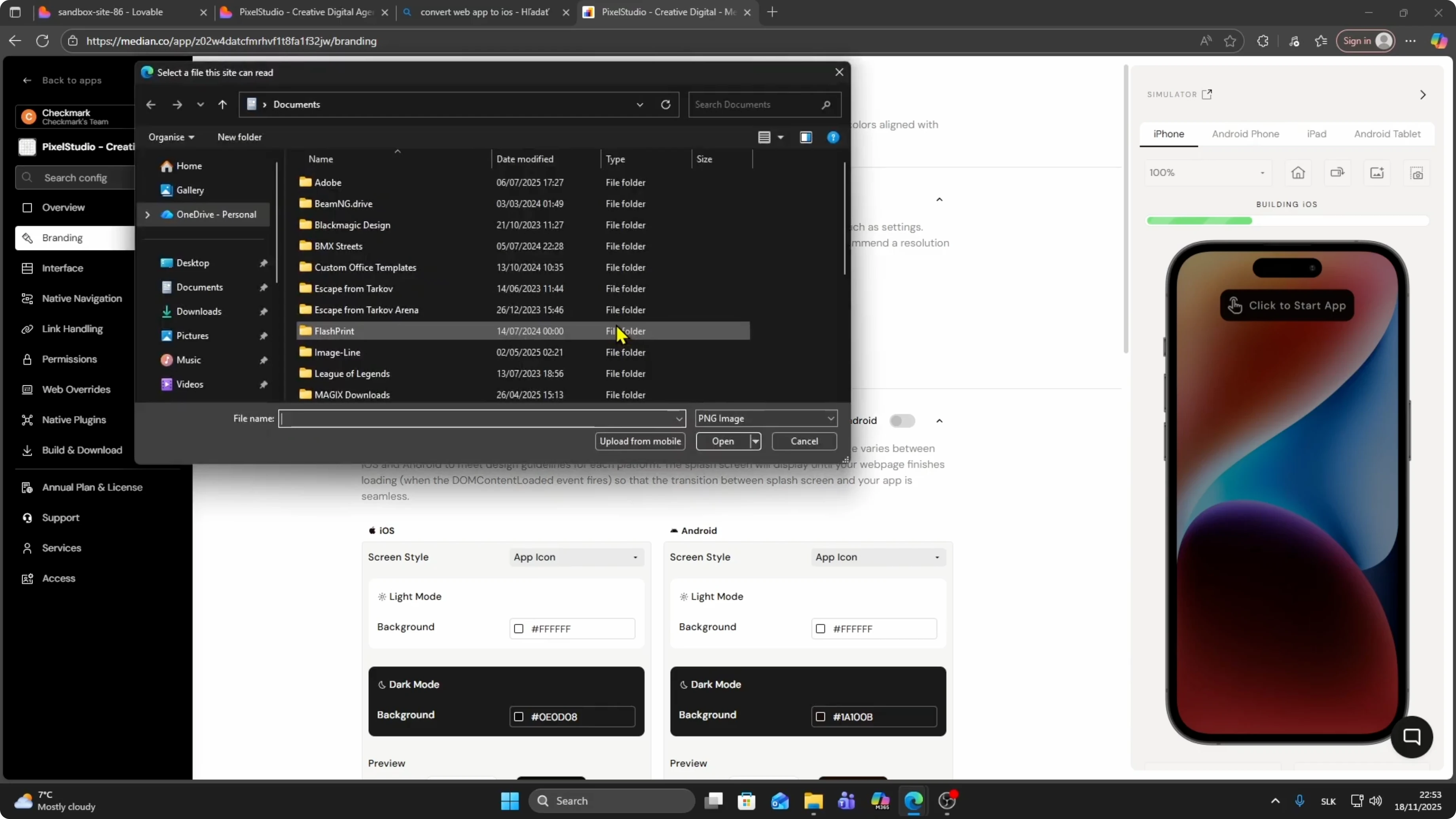
Task: Open Microsoft Store from taskbar
Action: 746,801
